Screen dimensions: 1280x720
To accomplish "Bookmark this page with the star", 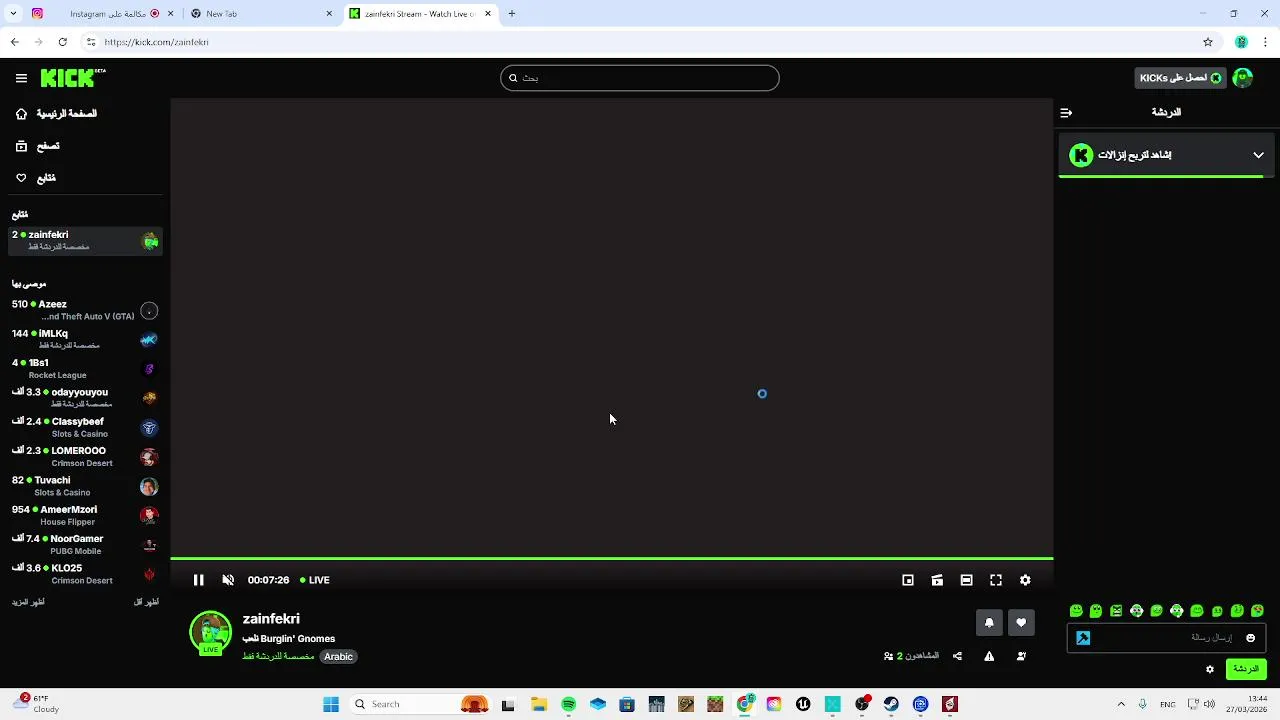I will pos(1208,42).
